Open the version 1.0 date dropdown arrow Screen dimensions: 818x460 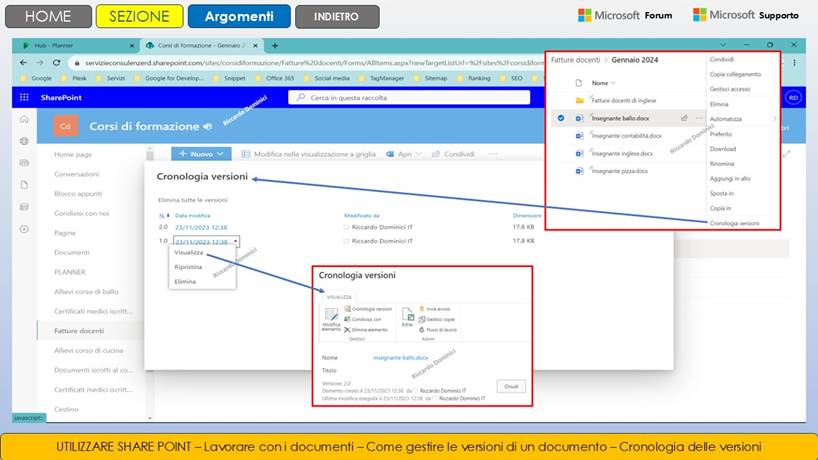click(236, 241)
